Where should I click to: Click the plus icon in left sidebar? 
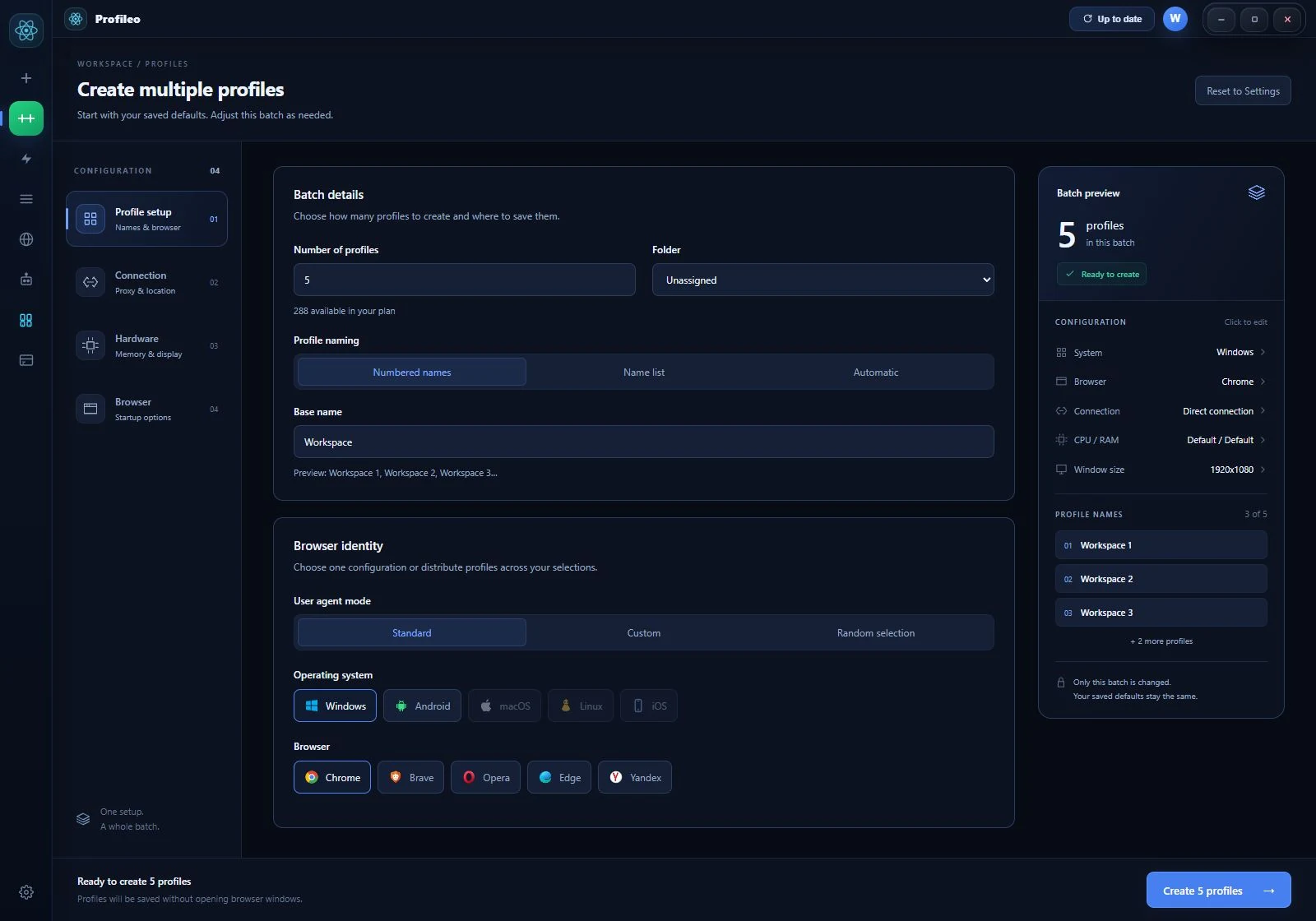(x=26, y=78)
